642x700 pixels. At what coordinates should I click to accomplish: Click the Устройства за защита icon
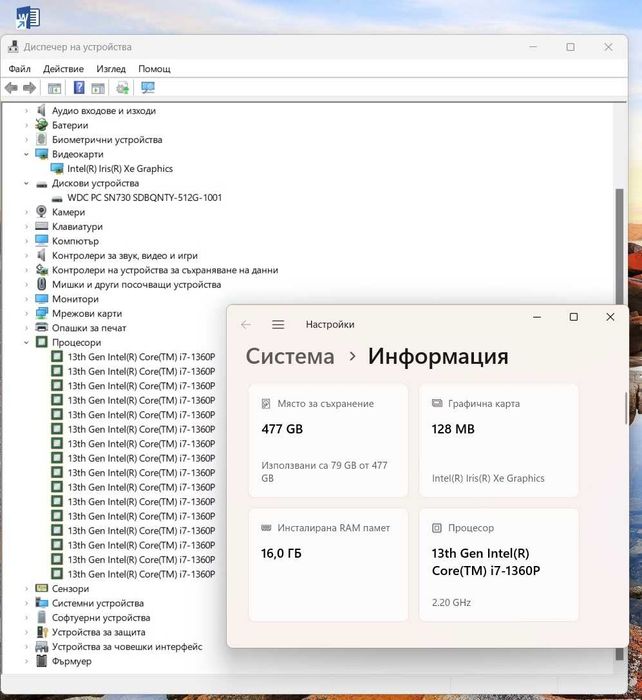point(42,632)
